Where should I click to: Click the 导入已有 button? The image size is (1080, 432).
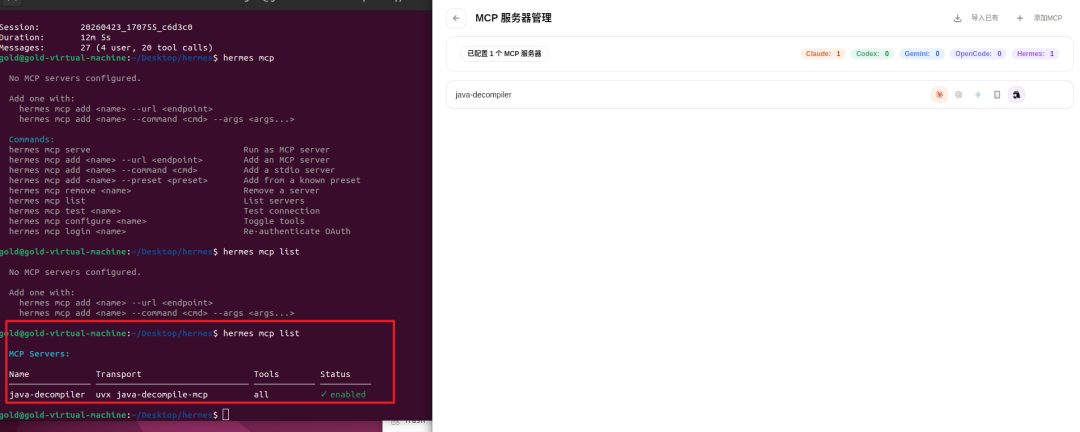click(x=976, y=19)
